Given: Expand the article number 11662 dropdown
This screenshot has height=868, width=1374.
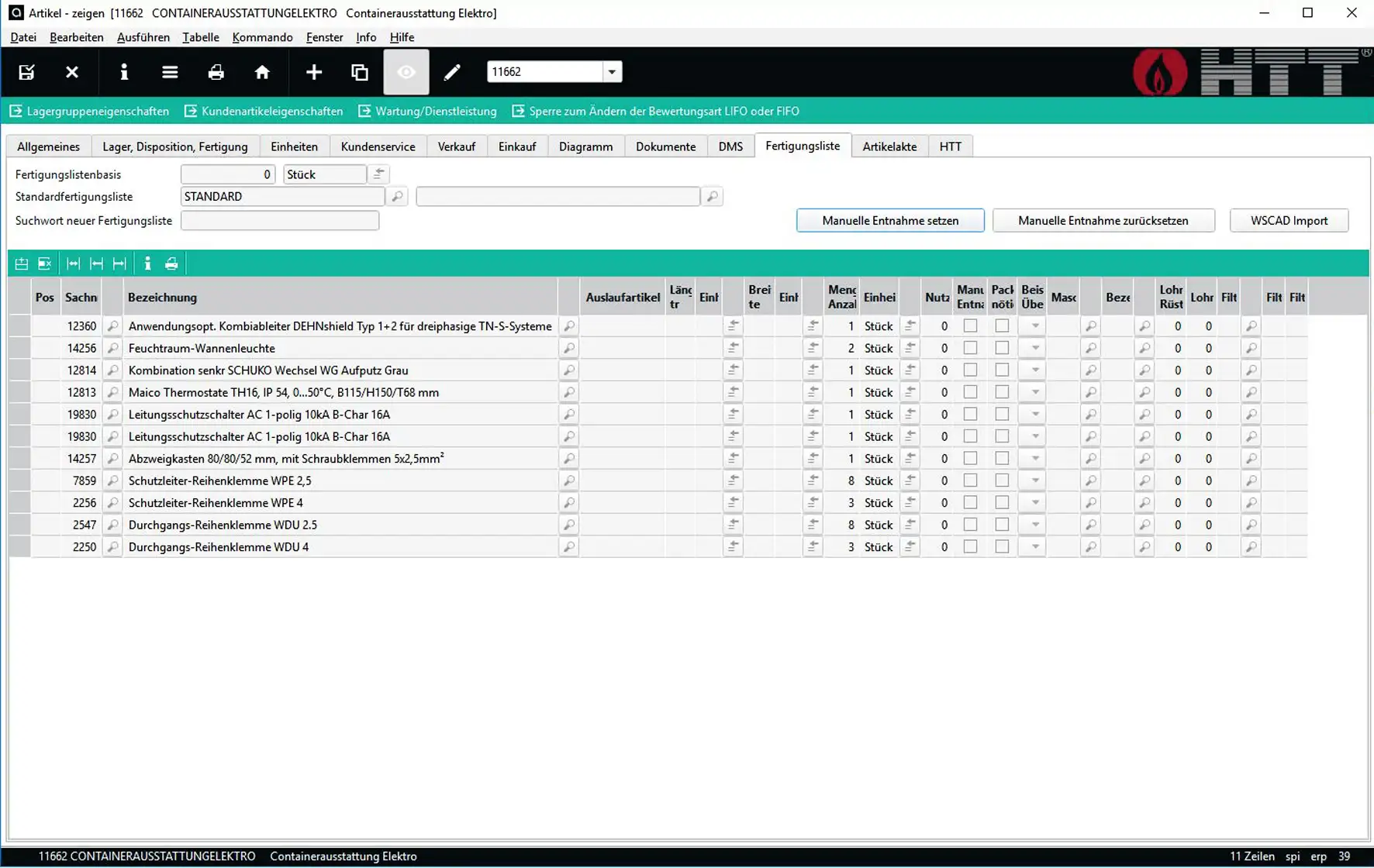Looking at the screenshot, I should (x=612, y=72).
